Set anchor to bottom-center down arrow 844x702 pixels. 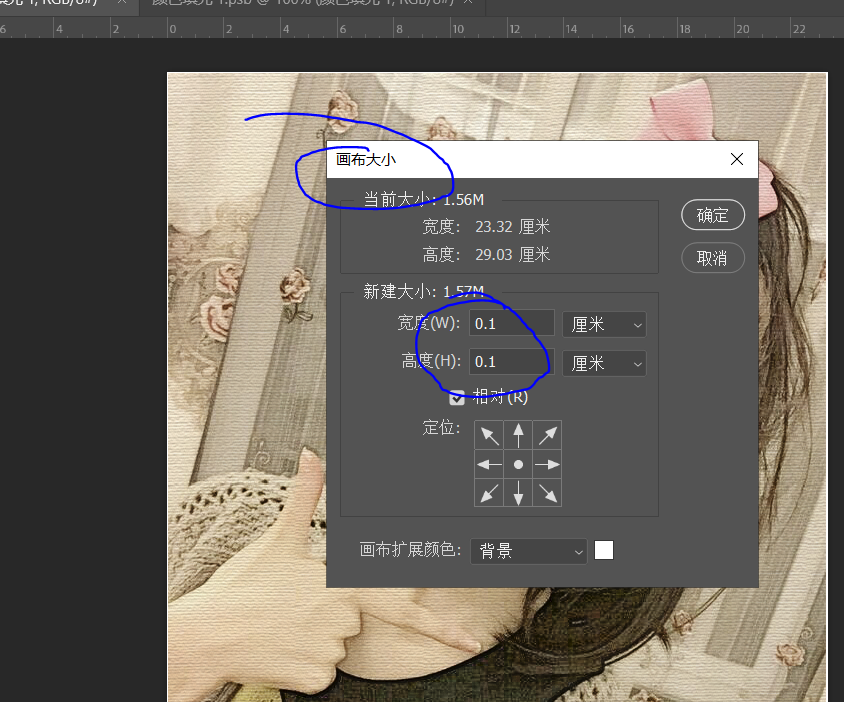(x=518, y=493)
